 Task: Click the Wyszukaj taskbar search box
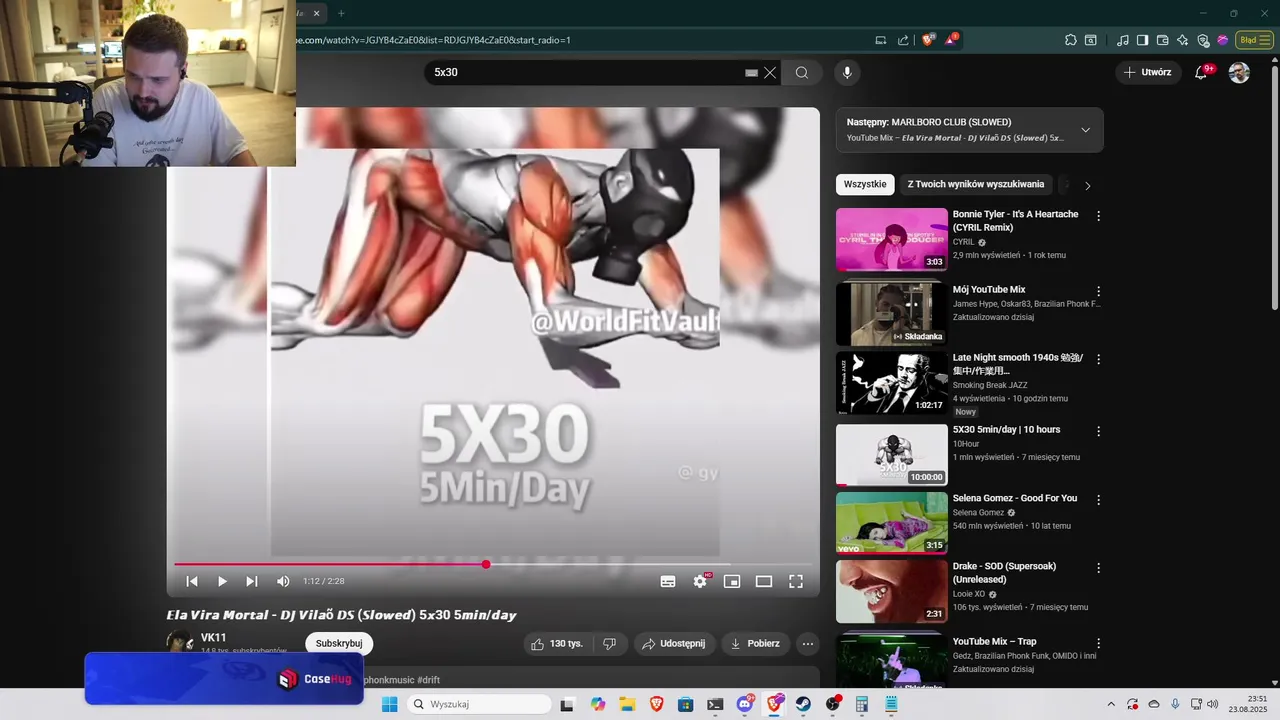click(480, 704)
